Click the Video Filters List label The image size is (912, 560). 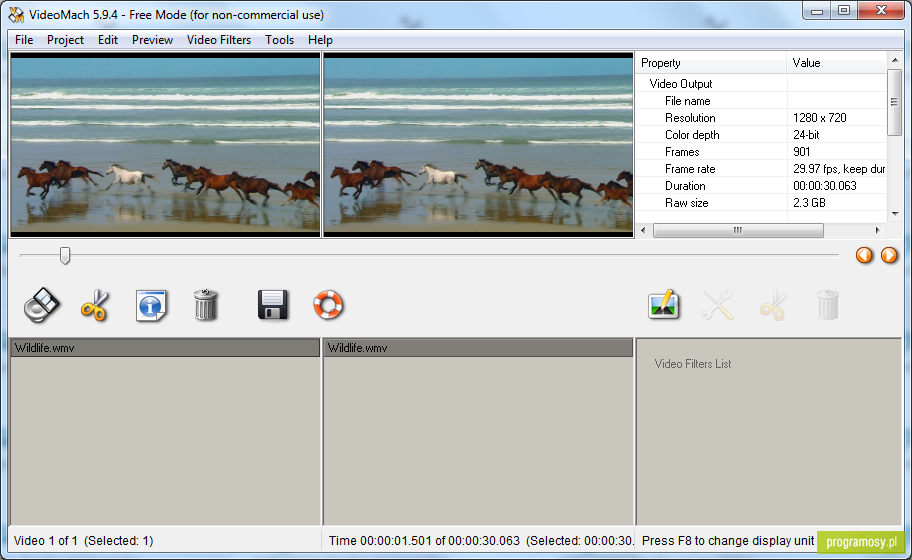tap(693, 364)
